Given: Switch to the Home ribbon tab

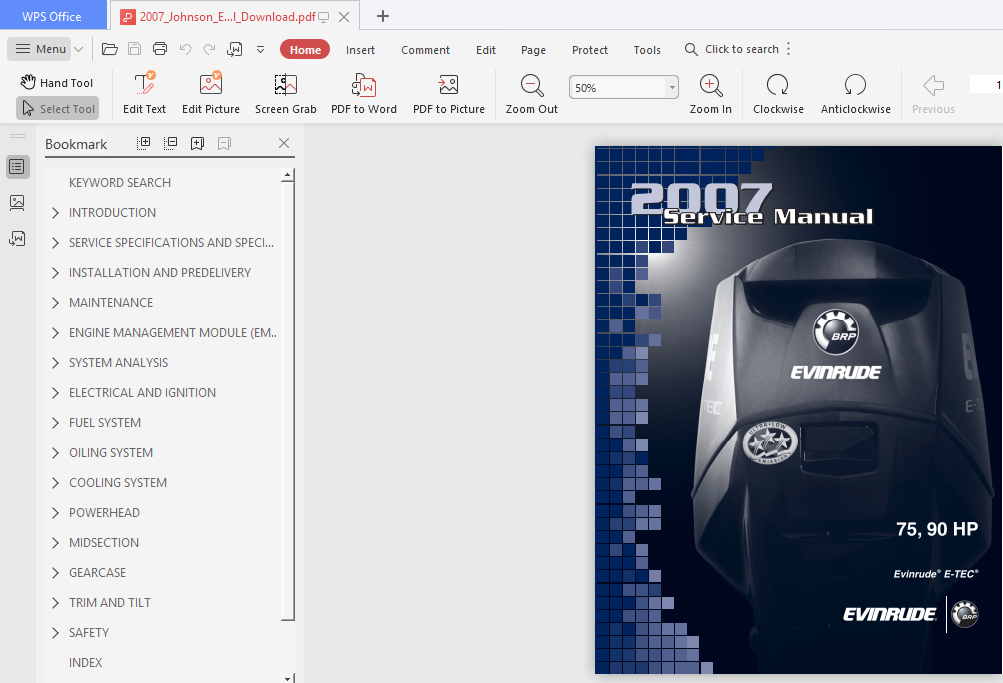Looking at the screenshot, I should pos(305,50).
